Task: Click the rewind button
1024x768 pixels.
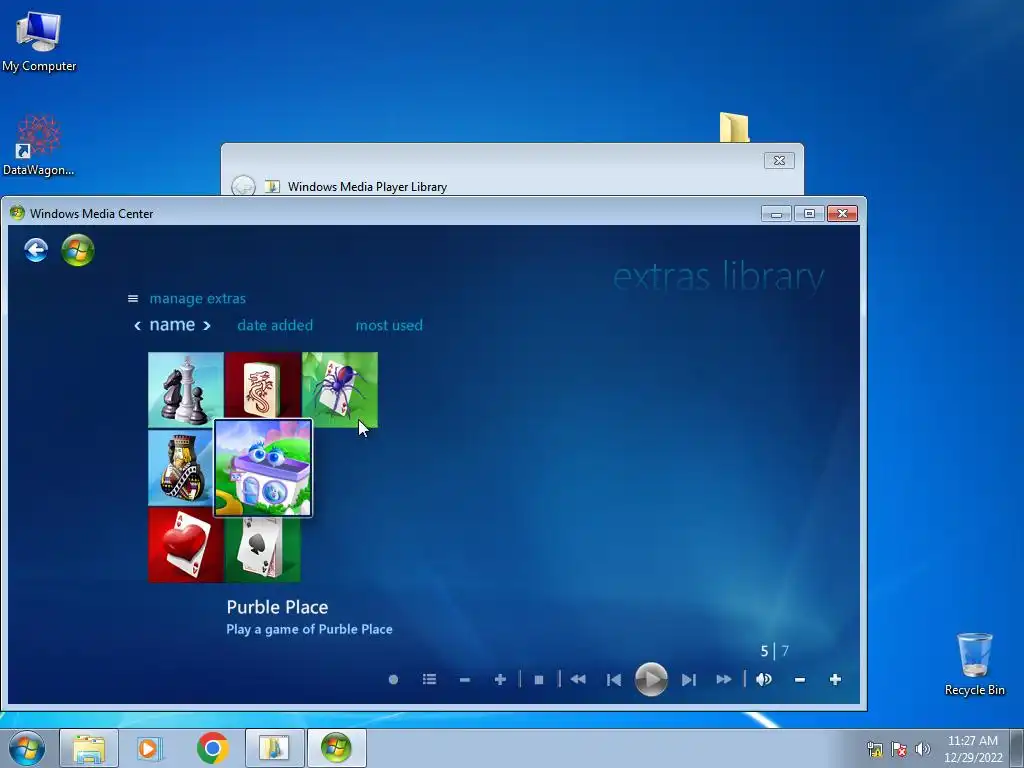Action: (x=578, y=680)
